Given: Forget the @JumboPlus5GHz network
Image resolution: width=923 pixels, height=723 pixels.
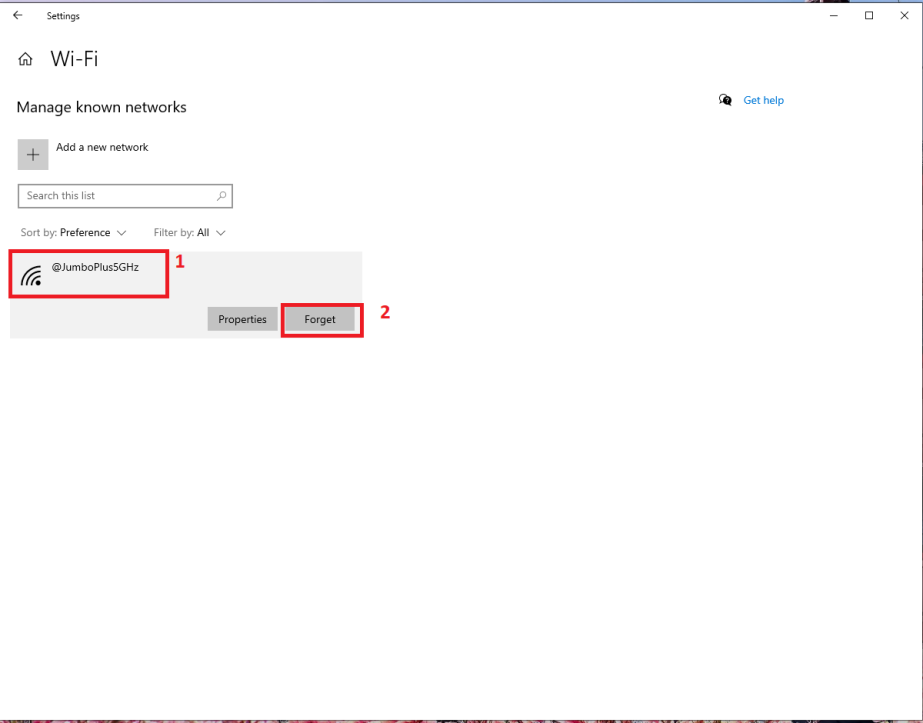Looking at the screenshot, I should click(320, 318).
